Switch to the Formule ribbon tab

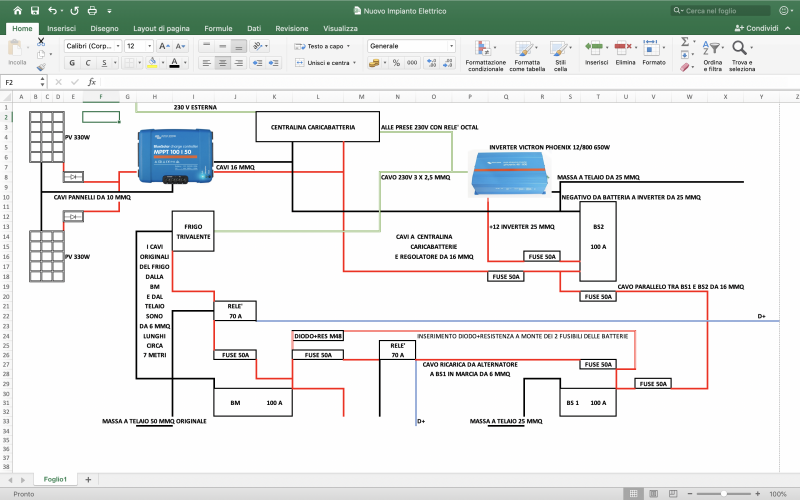coord(217,29)
